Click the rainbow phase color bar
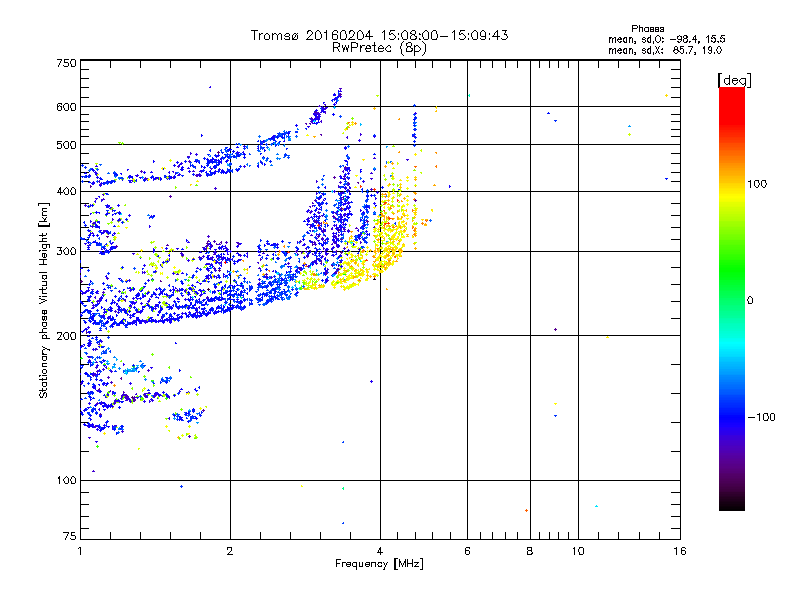 732,299
